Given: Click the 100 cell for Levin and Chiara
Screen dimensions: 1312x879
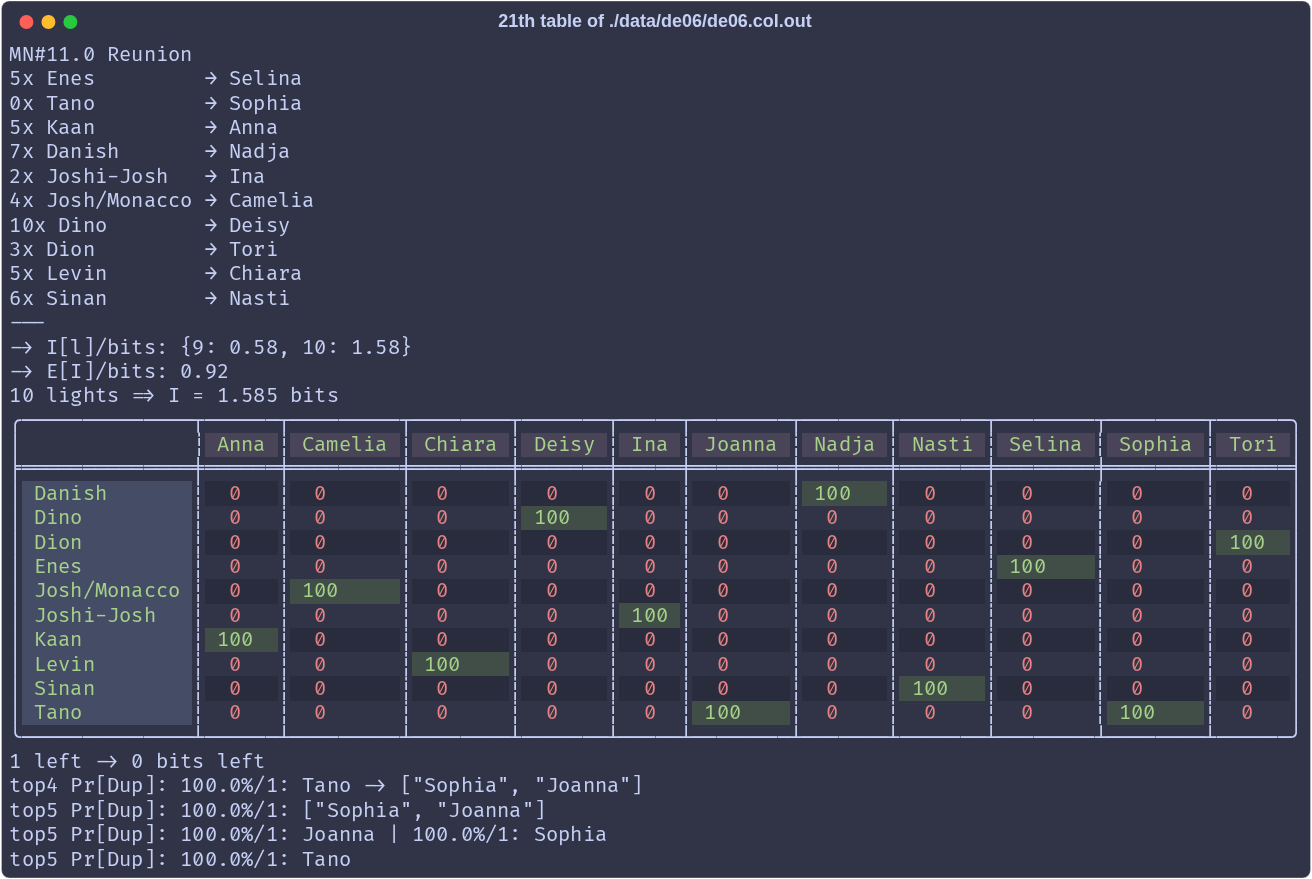Looking at the screenshot, I should [x=460, y=664].
